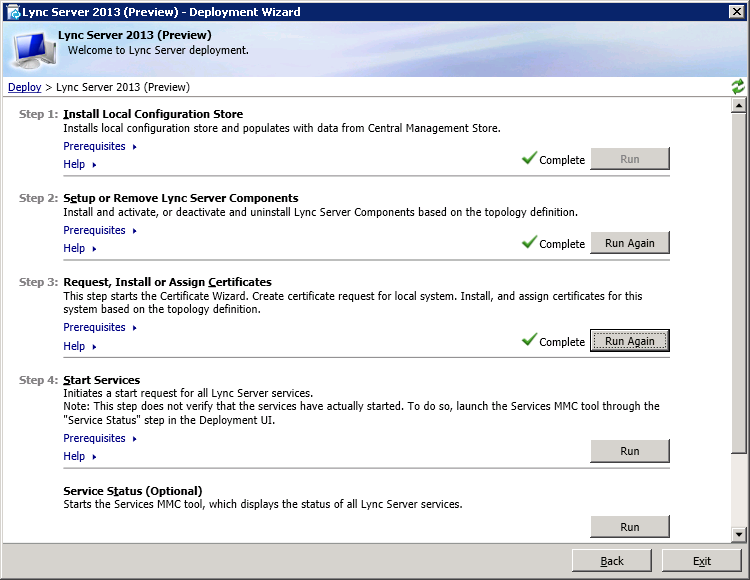The height and width of the screenshot is (580, 750).
Task: Expand Help under Start Services
Action: tap(79, 457)
